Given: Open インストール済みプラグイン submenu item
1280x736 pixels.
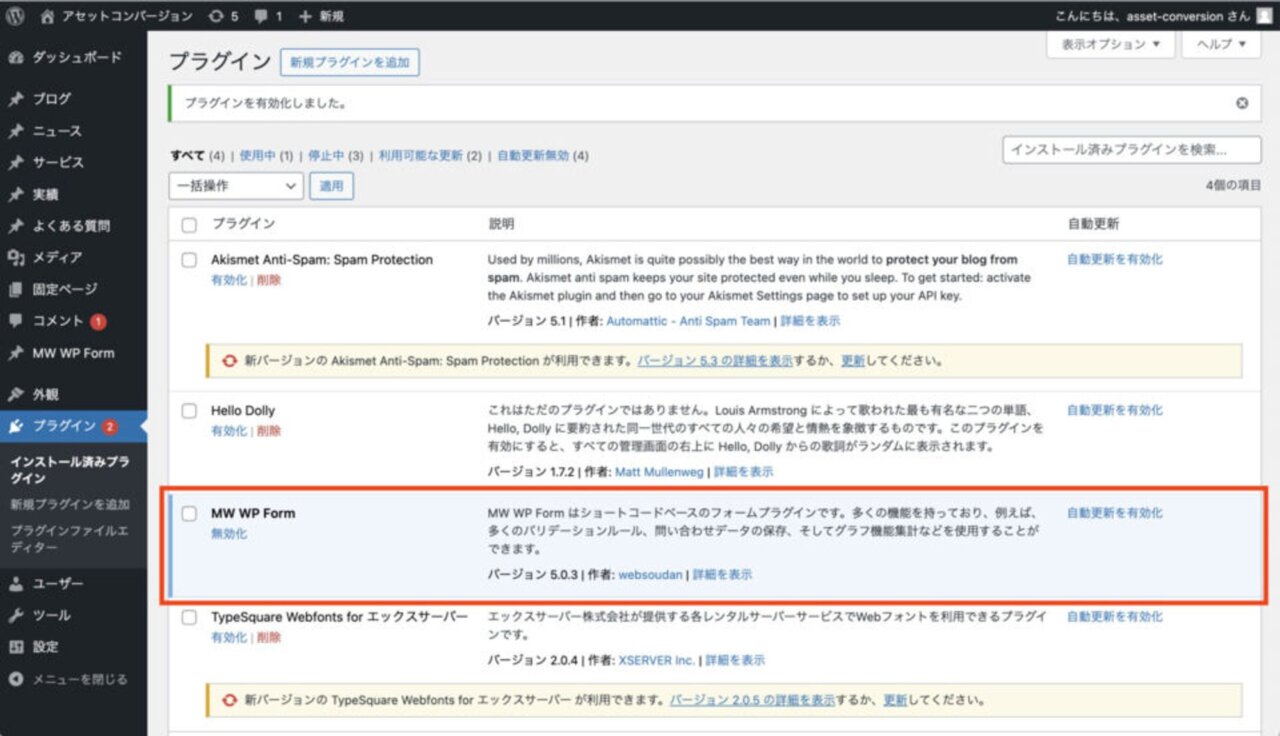Looking at the screenshot, I should tap(70, 470).
